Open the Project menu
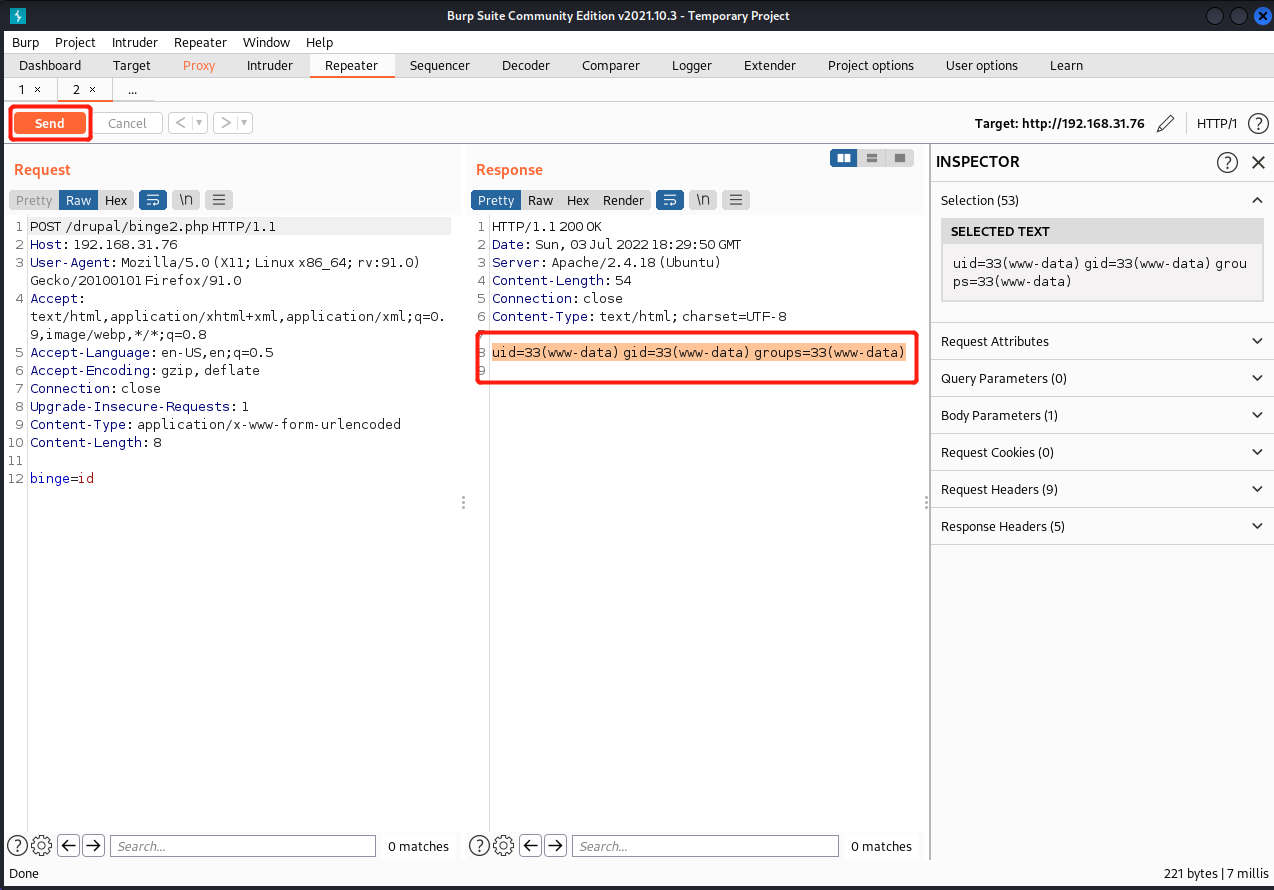 pyautogui.click(x=75, y=42)
